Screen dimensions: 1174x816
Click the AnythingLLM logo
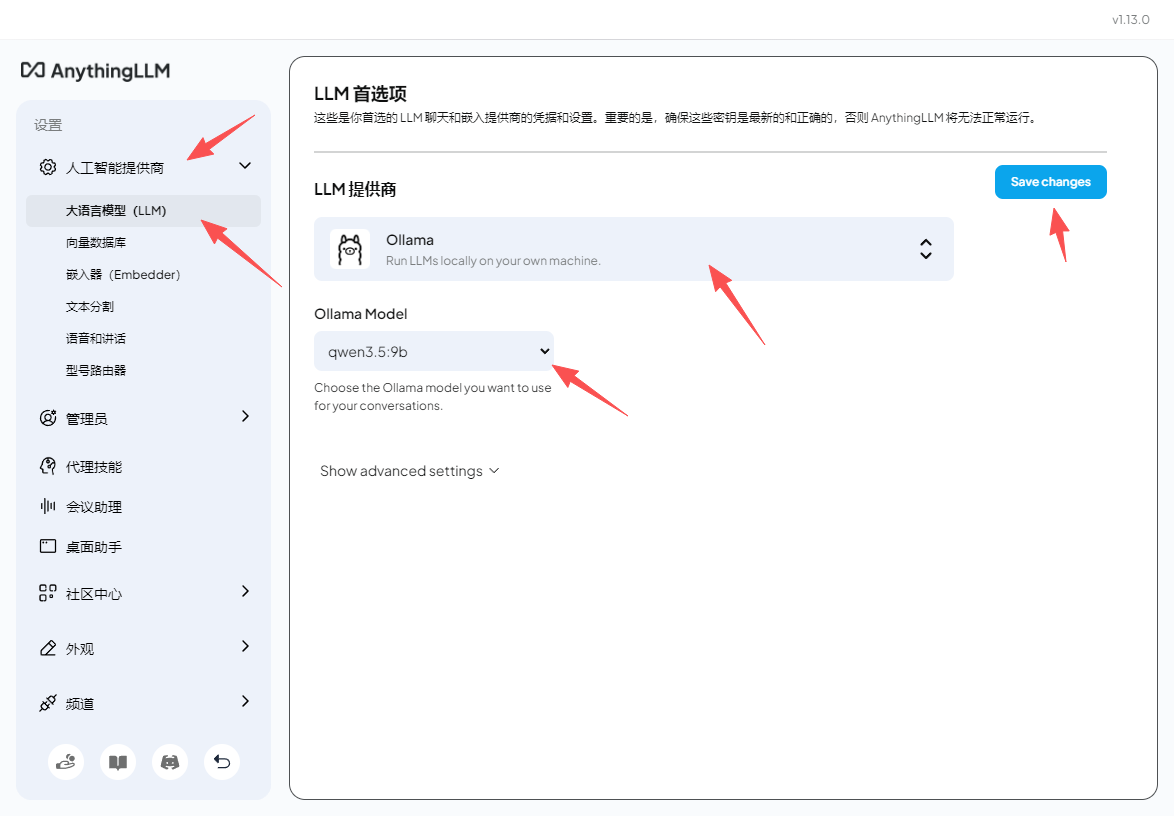[95, 70]
